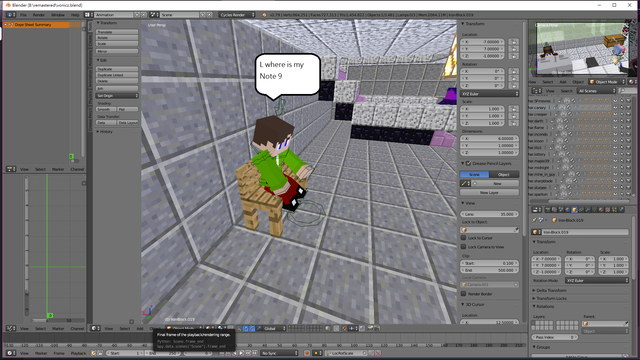Click the New Layer button

(490, 192)
